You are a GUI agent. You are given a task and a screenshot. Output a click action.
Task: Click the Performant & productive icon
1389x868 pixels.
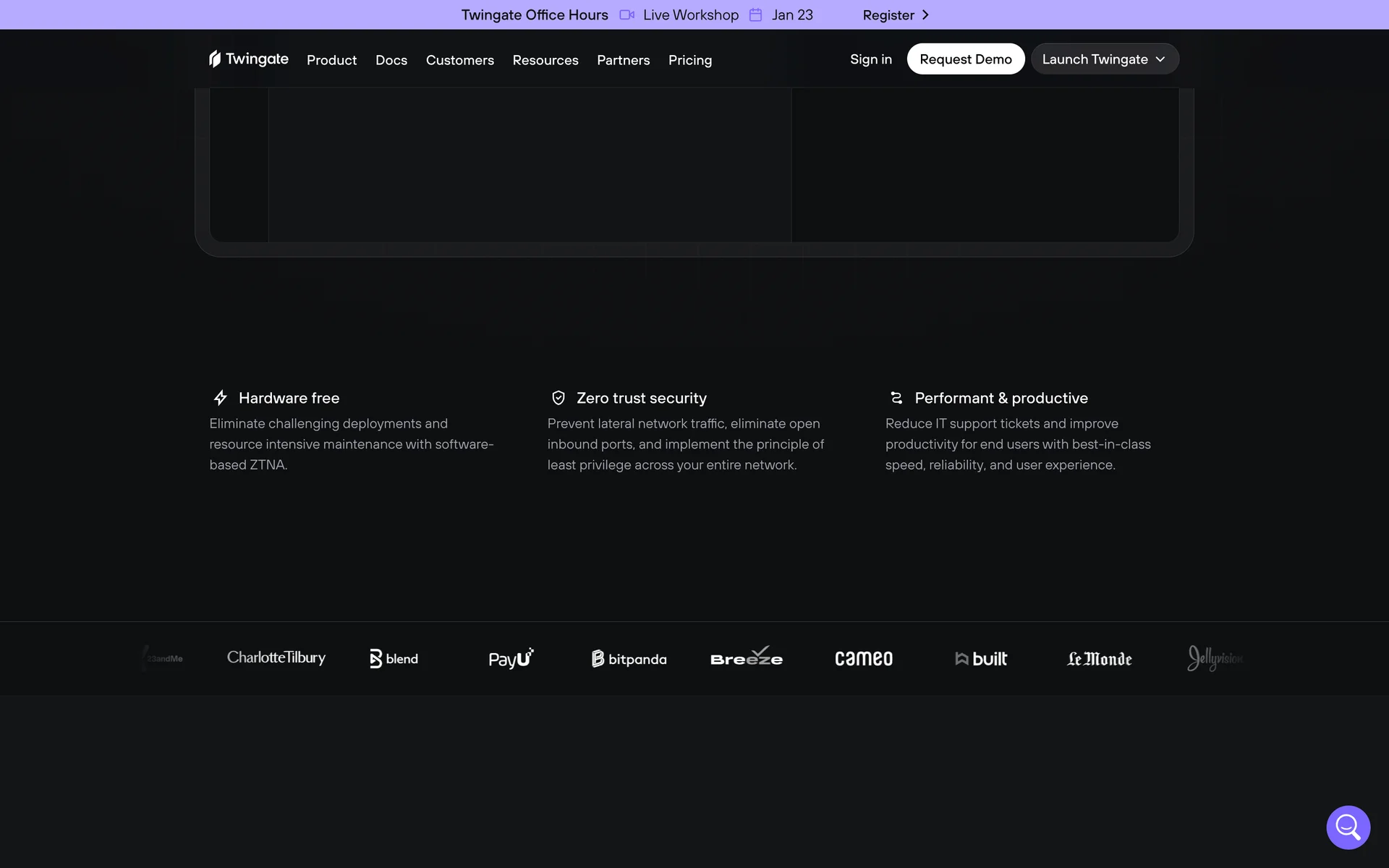[896, 398]
